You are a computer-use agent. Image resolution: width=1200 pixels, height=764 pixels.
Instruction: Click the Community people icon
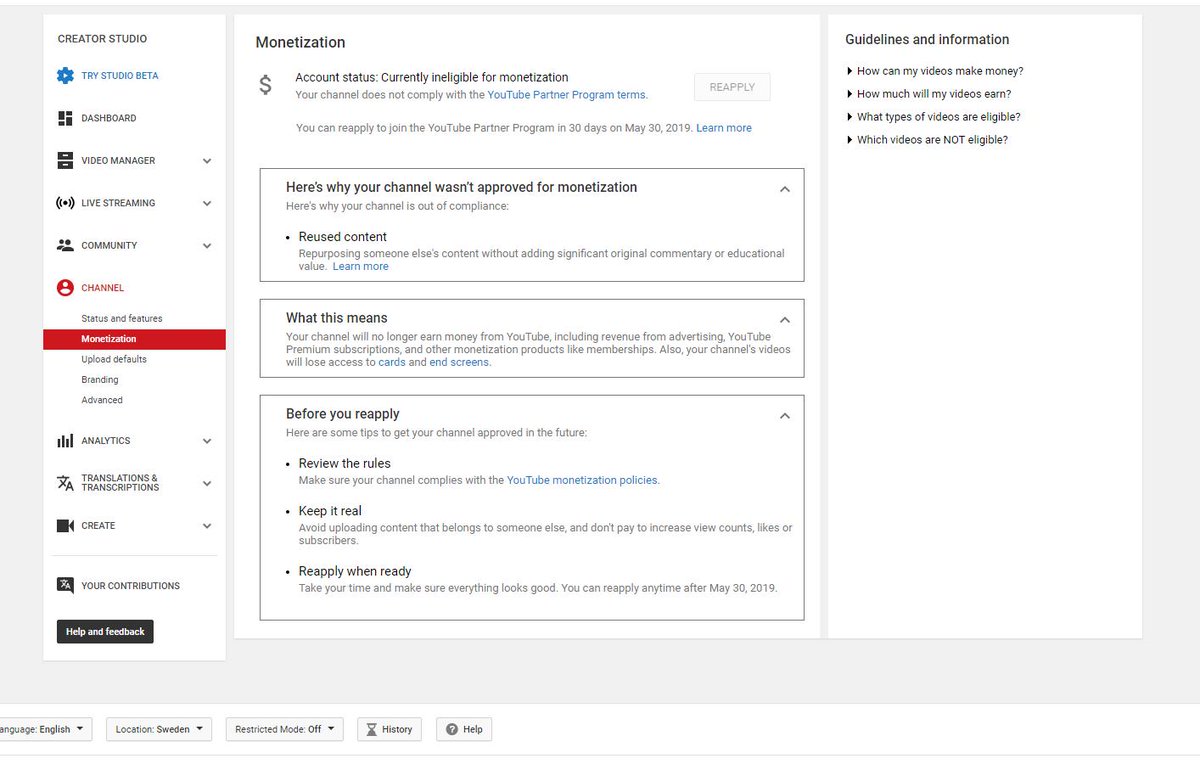pyautogui.click(x=65, y=245)
